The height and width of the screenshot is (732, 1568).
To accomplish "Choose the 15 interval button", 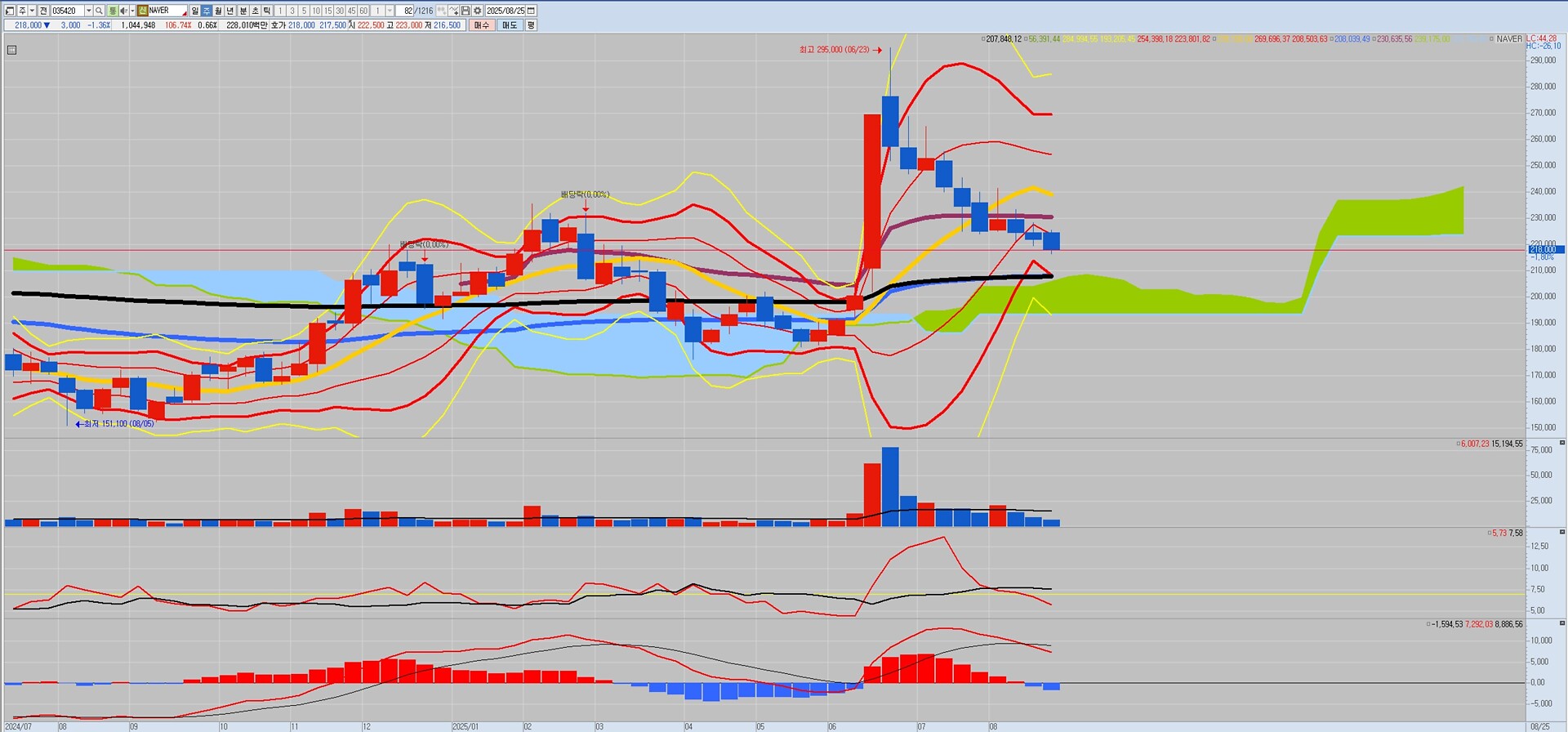I will click(x=327, y=11).
